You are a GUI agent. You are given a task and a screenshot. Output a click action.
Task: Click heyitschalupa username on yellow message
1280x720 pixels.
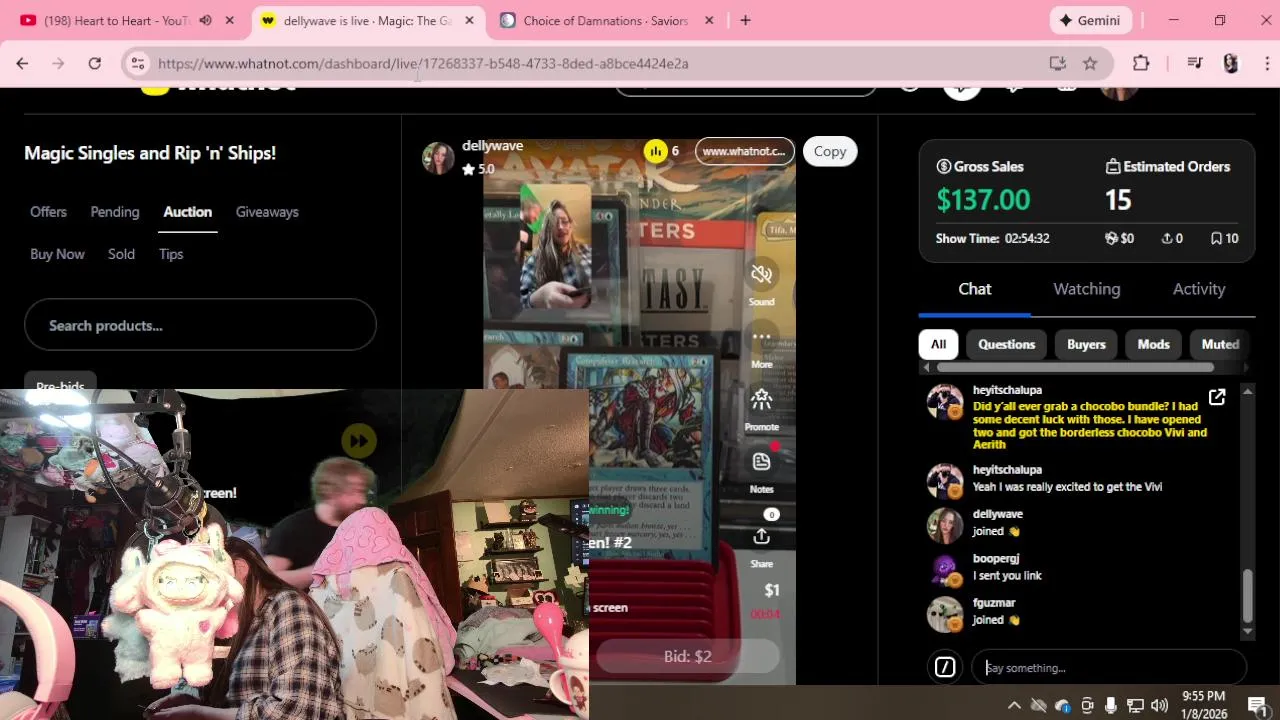1007,390
